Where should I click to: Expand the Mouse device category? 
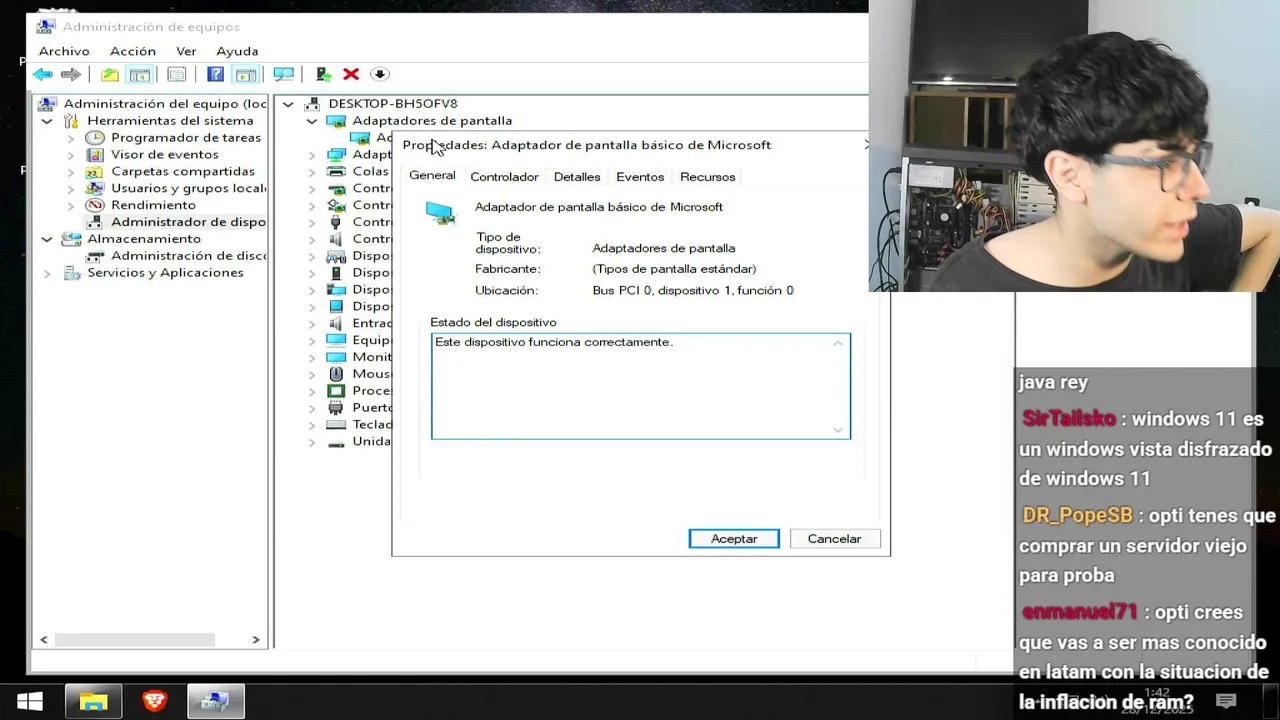tap(312, 375)
